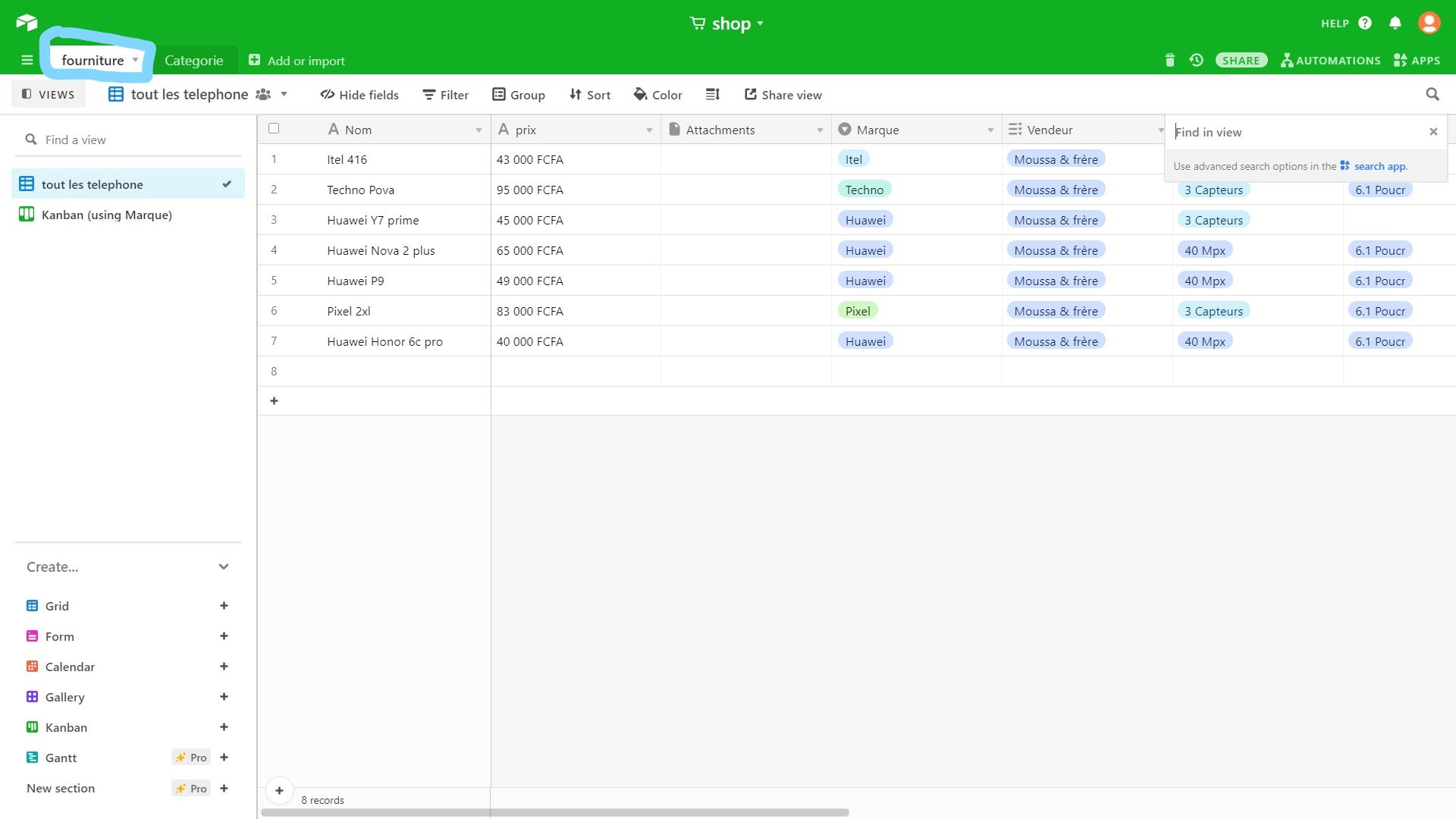
Task: Add a new Form view
Action: tap(224, 635)
